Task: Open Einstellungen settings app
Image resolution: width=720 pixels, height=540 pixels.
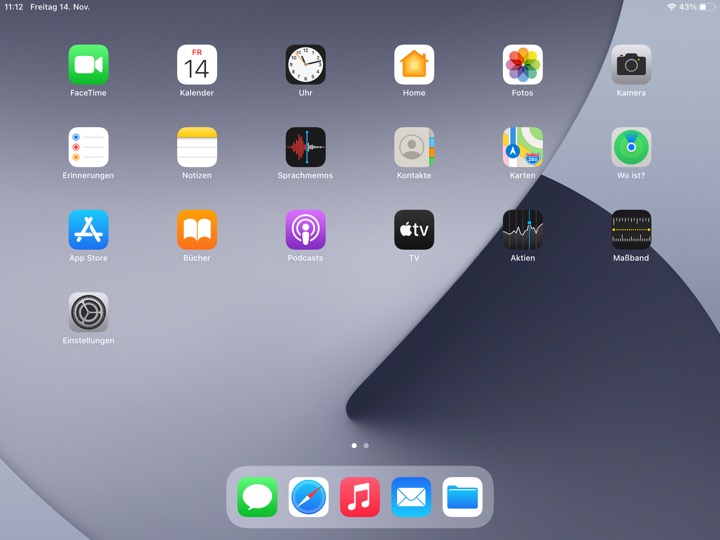Action: pyautogui.click(x=88, y=312)
